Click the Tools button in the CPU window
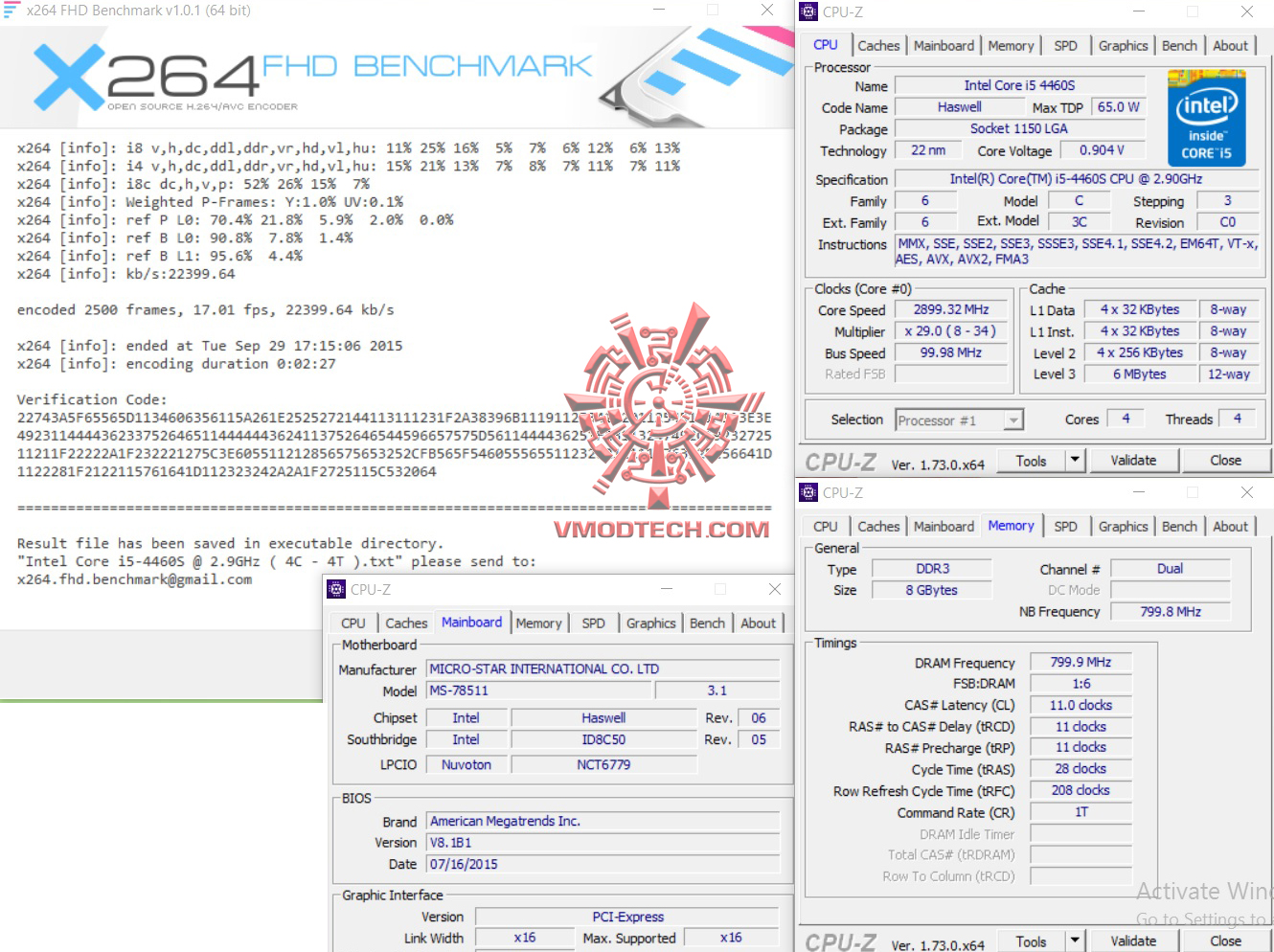This screenshot has width=1274, height=952. click(x=1031, y=461)
